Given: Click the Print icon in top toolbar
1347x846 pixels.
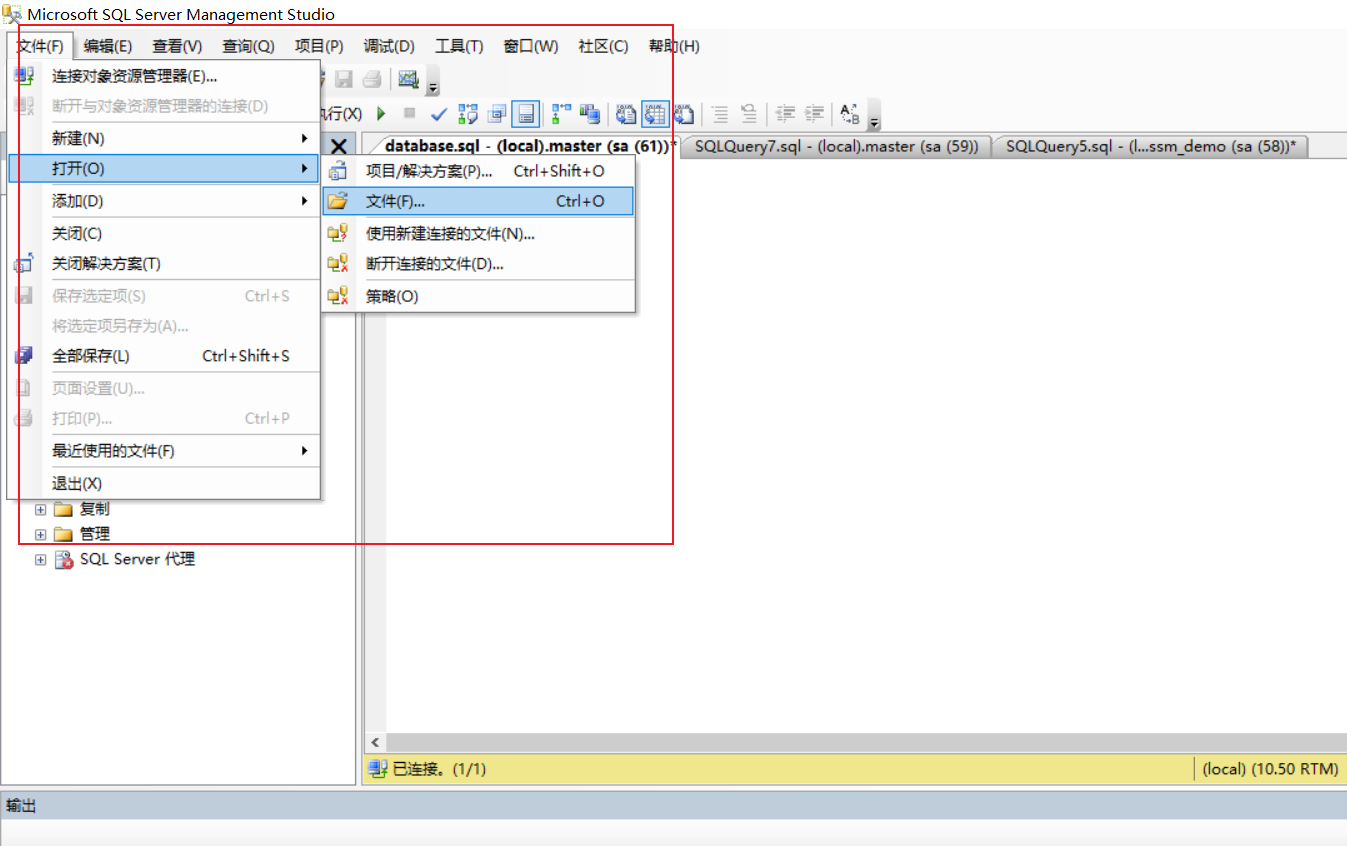Looking at the screenshot, I should [x=372, y=79].
